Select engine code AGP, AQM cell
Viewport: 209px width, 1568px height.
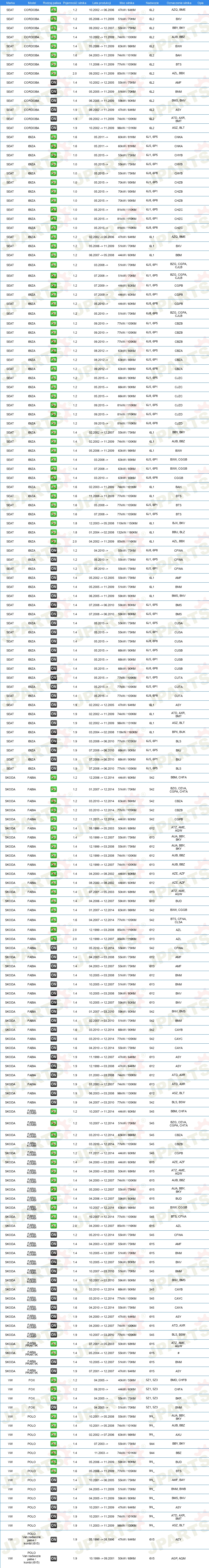click(179, 1559)
